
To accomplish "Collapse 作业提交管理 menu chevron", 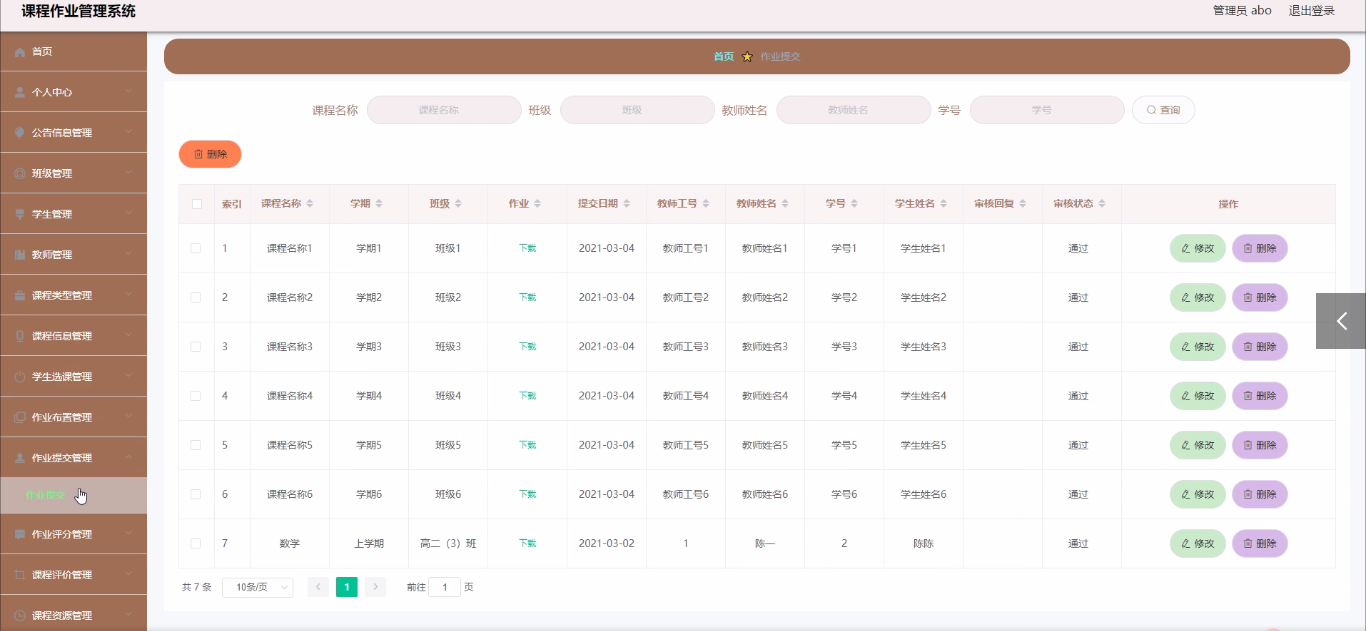I will click(x=129, y=458).
